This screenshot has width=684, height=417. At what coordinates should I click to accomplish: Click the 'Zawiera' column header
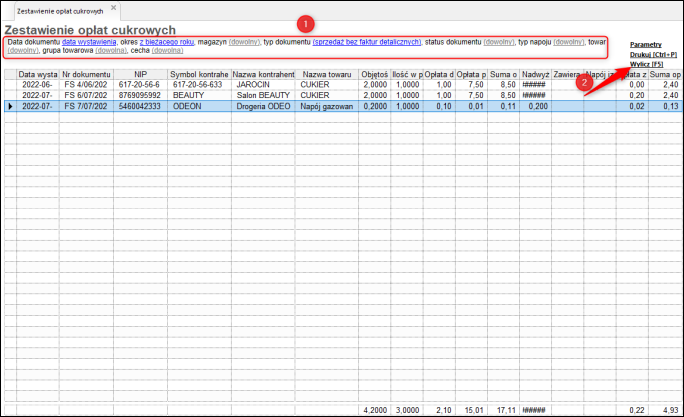click(x=567, y=74)
